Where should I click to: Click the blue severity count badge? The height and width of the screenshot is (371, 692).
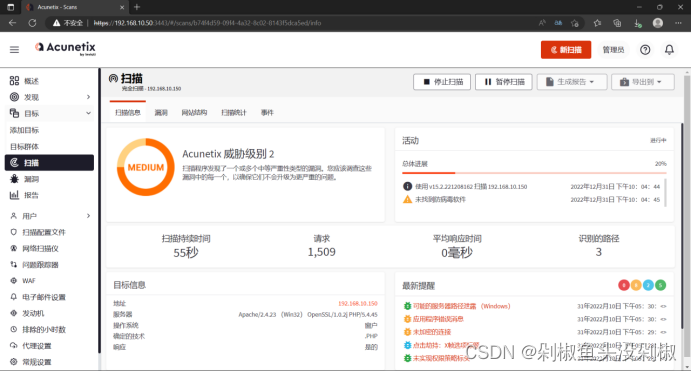coord(648,285)
